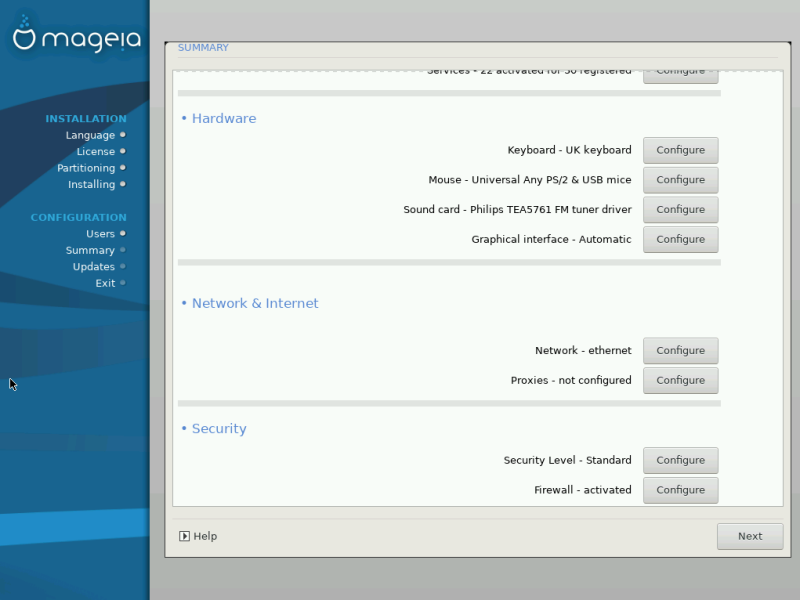Click the CONFIGURATION sidebar header
This screenshot has height=600, width=800.
point(79,217)
